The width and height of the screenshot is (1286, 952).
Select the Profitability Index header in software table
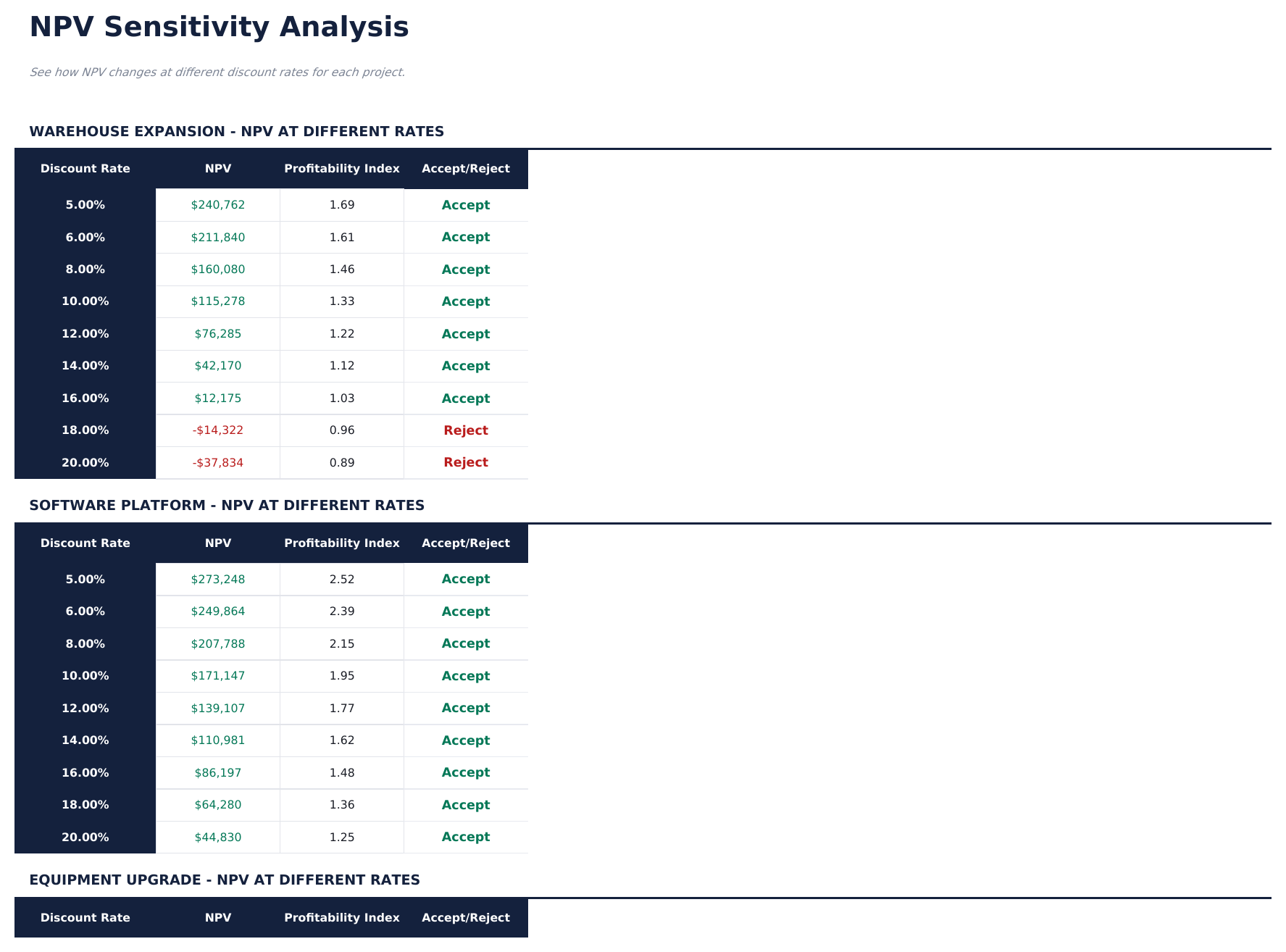(x=341, y=543)
